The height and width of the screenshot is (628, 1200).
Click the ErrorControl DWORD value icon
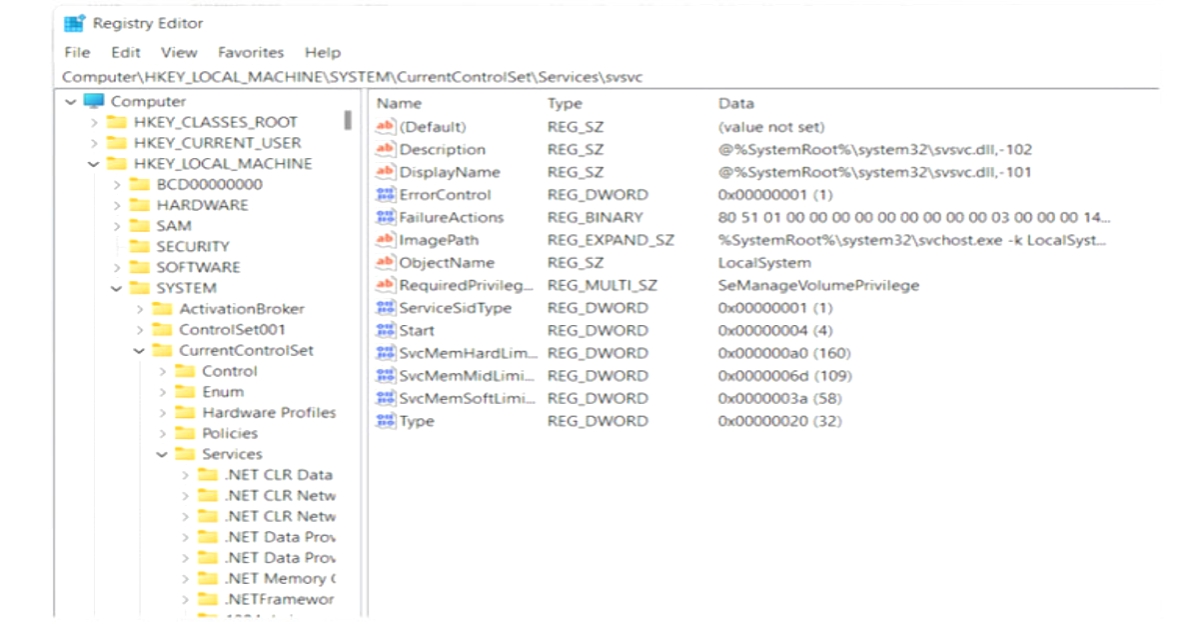(x=385, y=195)
